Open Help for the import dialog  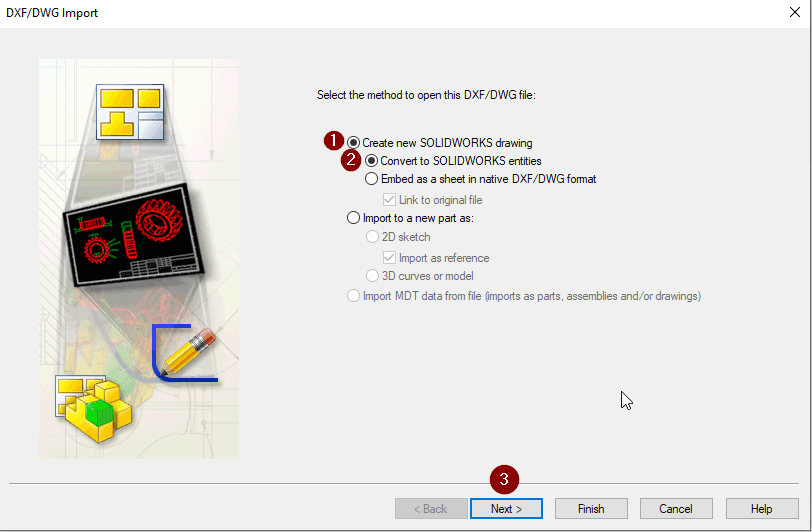762,509
